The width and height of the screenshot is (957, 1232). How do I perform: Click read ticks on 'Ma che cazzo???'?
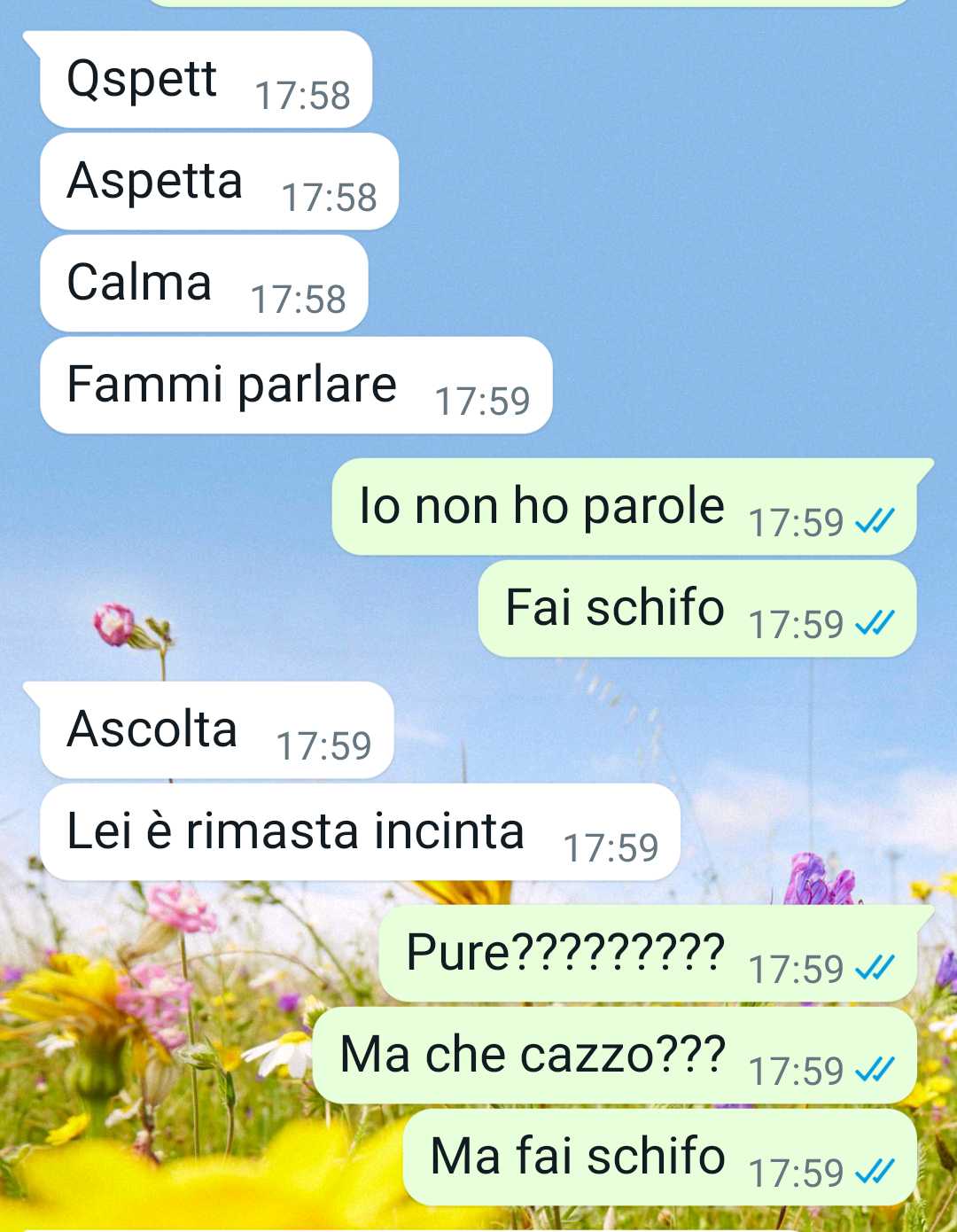(874, 1070)
